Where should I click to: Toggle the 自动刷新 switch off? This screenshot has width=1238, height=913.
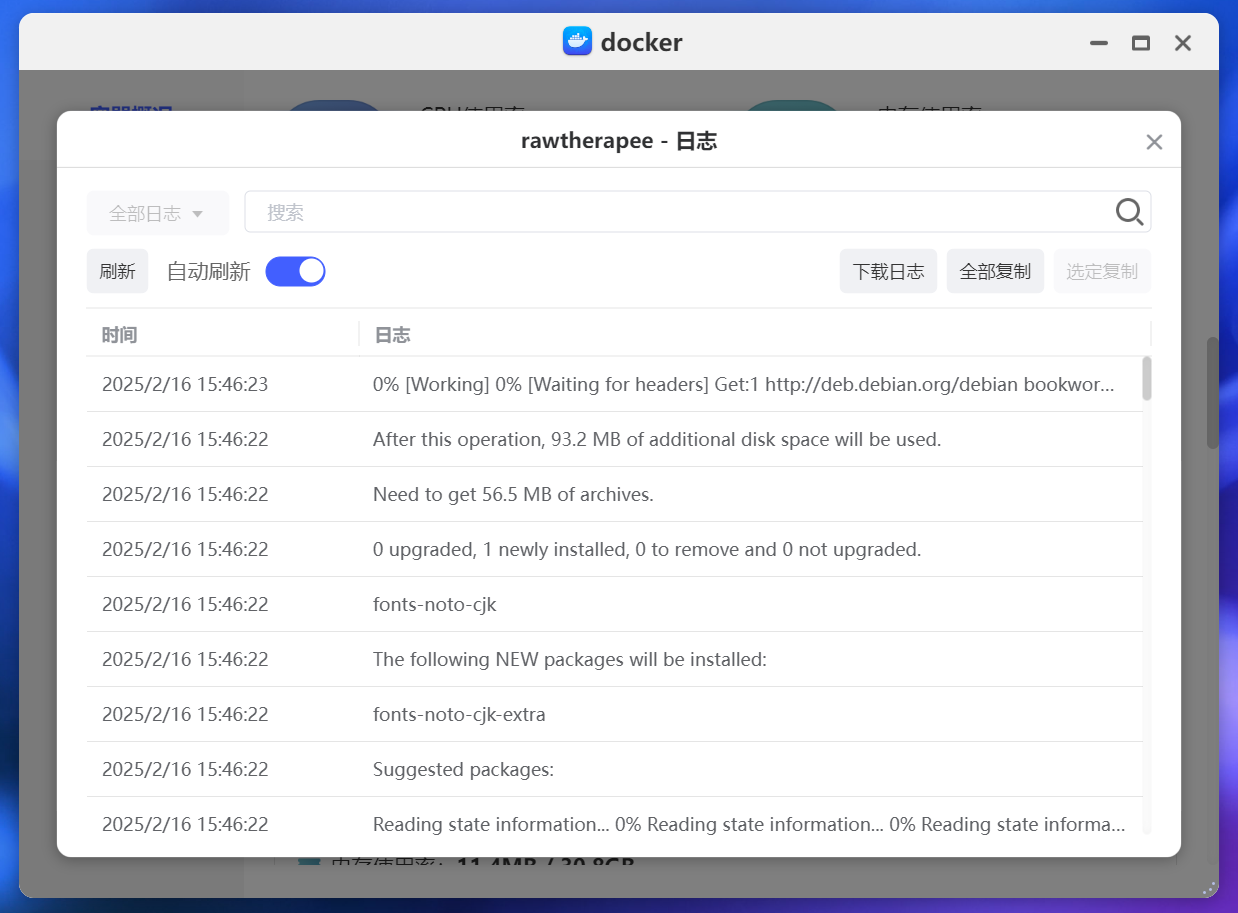coord(295,271)
